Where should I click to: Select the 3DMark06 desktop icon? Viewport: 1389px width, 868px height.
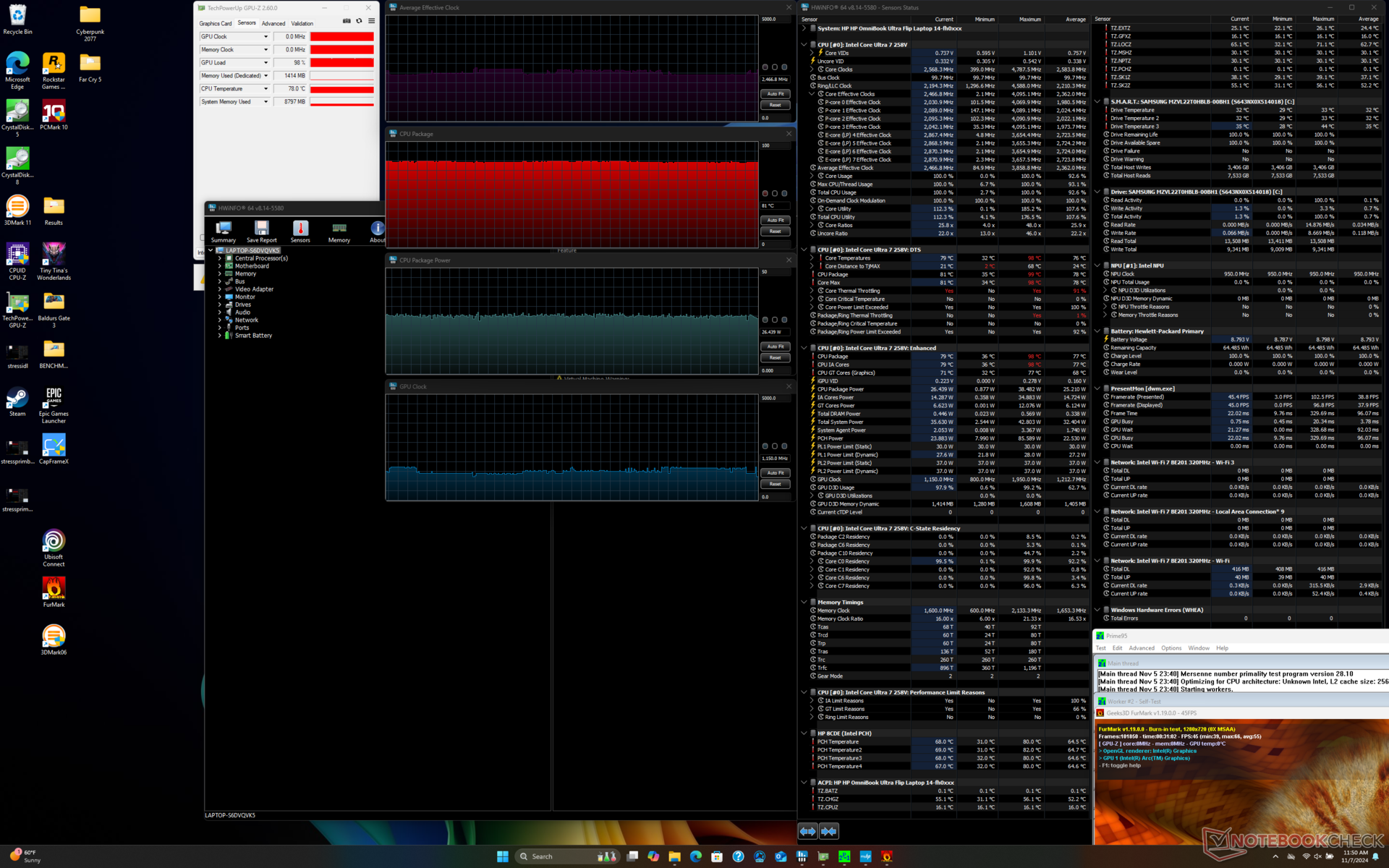[x=54, y=641]
